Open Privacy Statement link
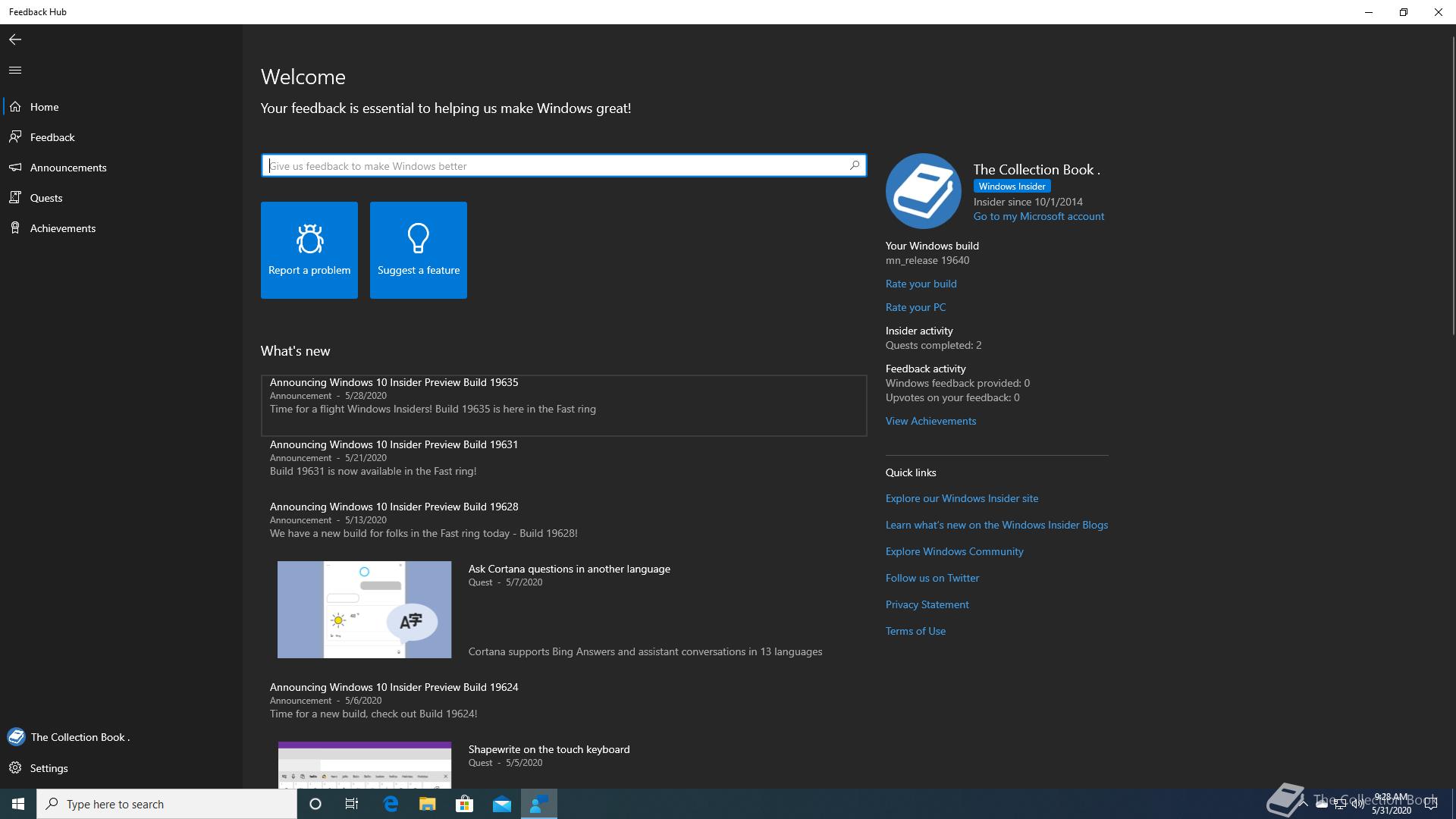Image resolution: width=1456 pixels, height=819 pixels. coord(927,604)
